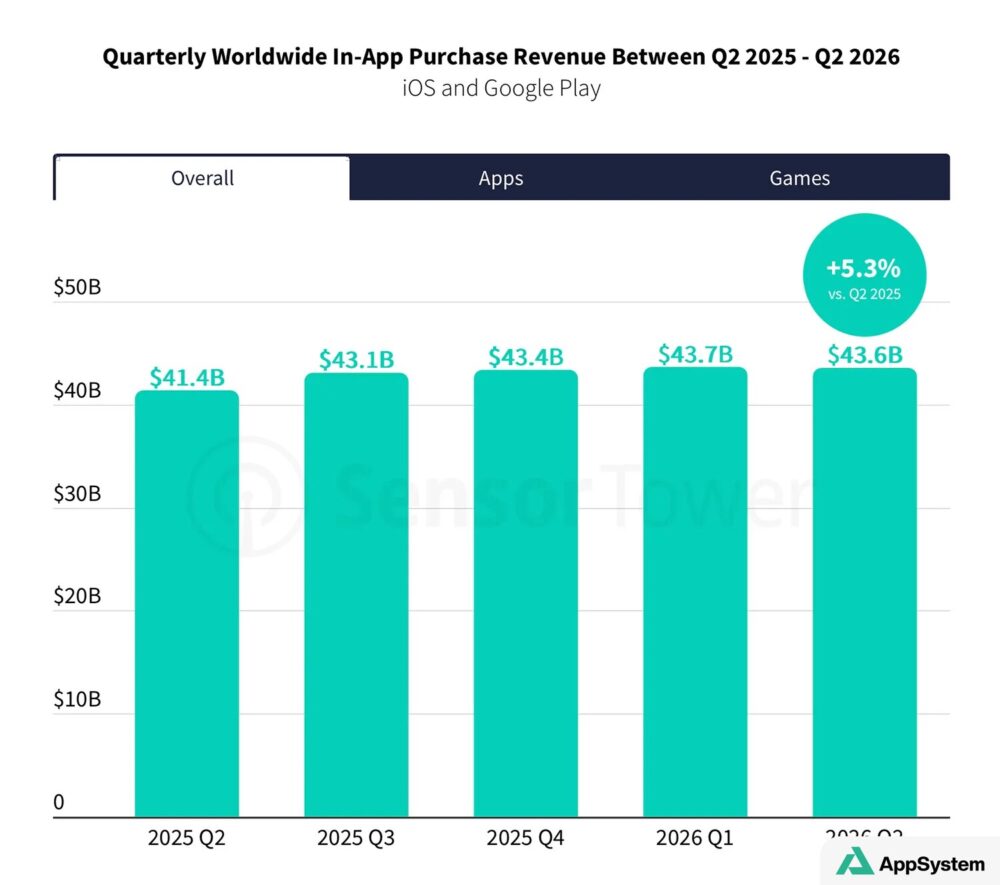Image resolution: width=1000 pixels, height=885 pixels.
Task: Click the $50B y-axis label
Action: tap(77, 287)
